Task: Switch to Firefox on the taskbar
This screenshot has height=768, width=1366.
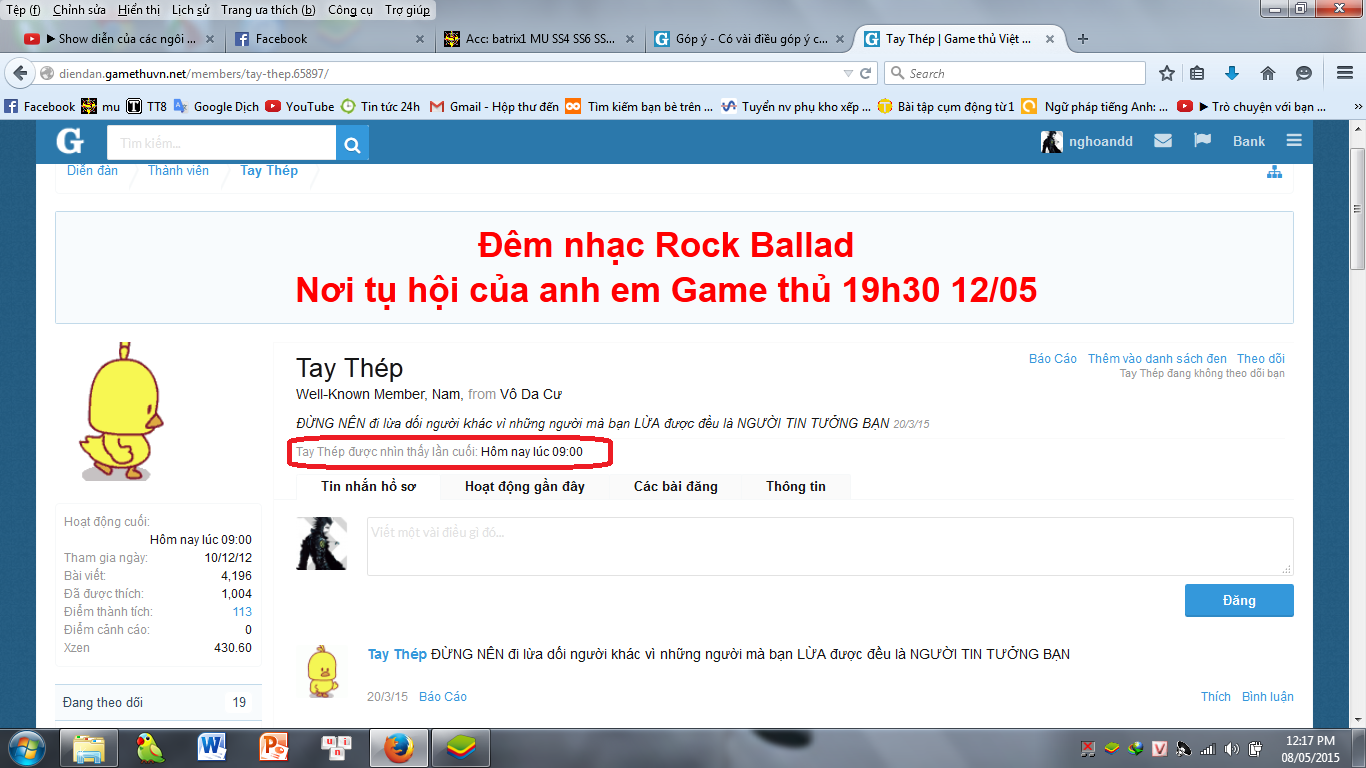Action: coord(399,748)
